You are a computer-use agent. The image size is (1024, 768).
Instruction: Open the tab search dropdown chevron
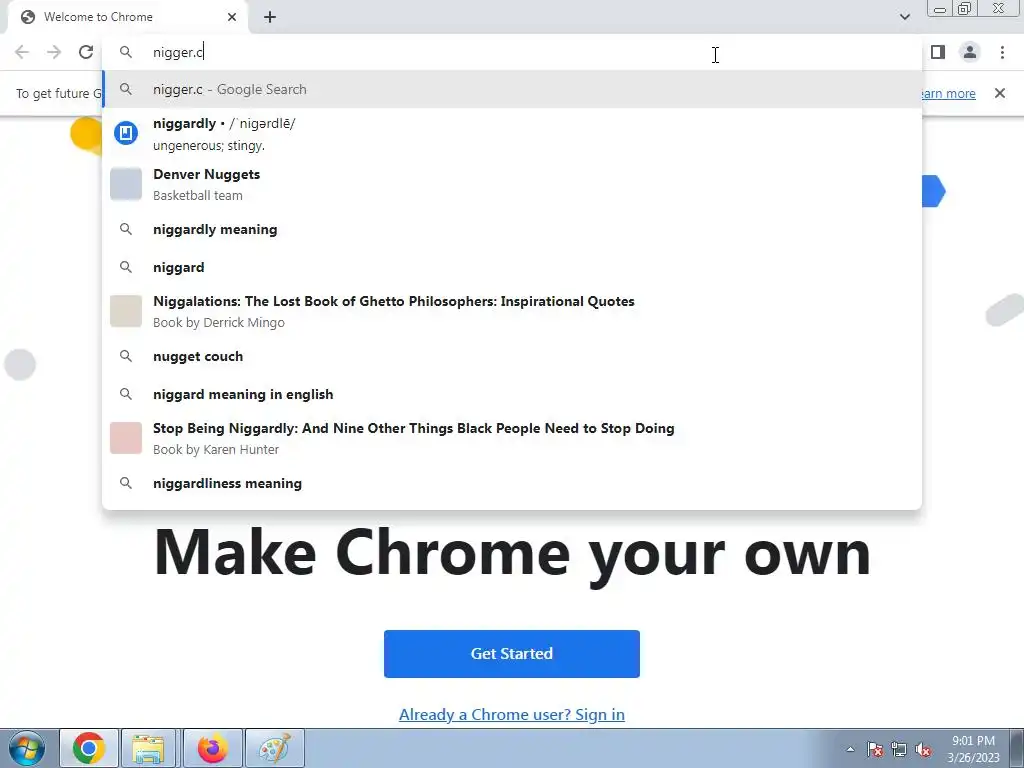[904, 17]
